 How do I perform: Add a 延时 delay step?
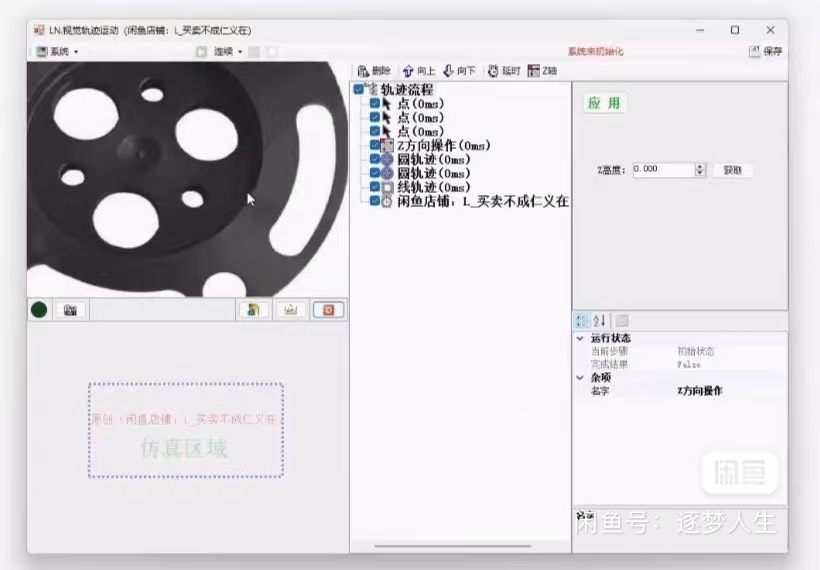click(504, 71)
